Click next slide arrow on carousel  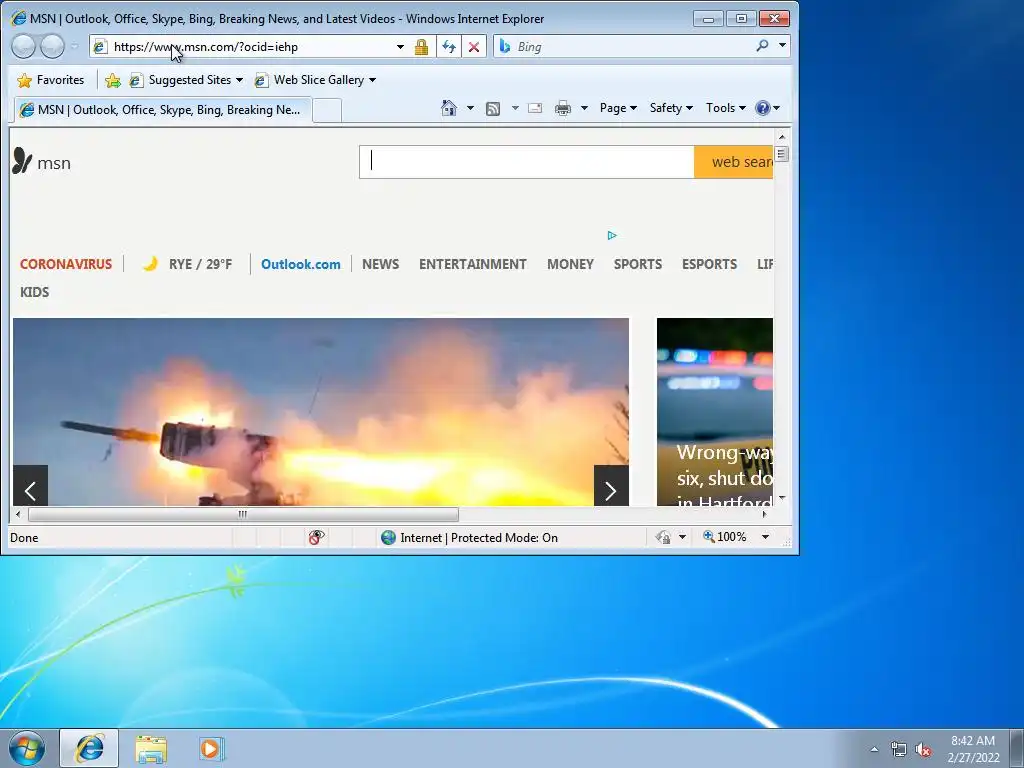[x=611, y=486]
